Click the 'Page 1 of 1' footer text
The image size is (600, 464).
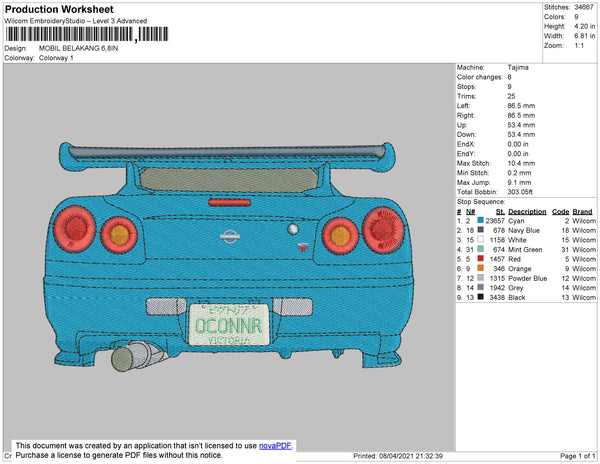point(578,456)
